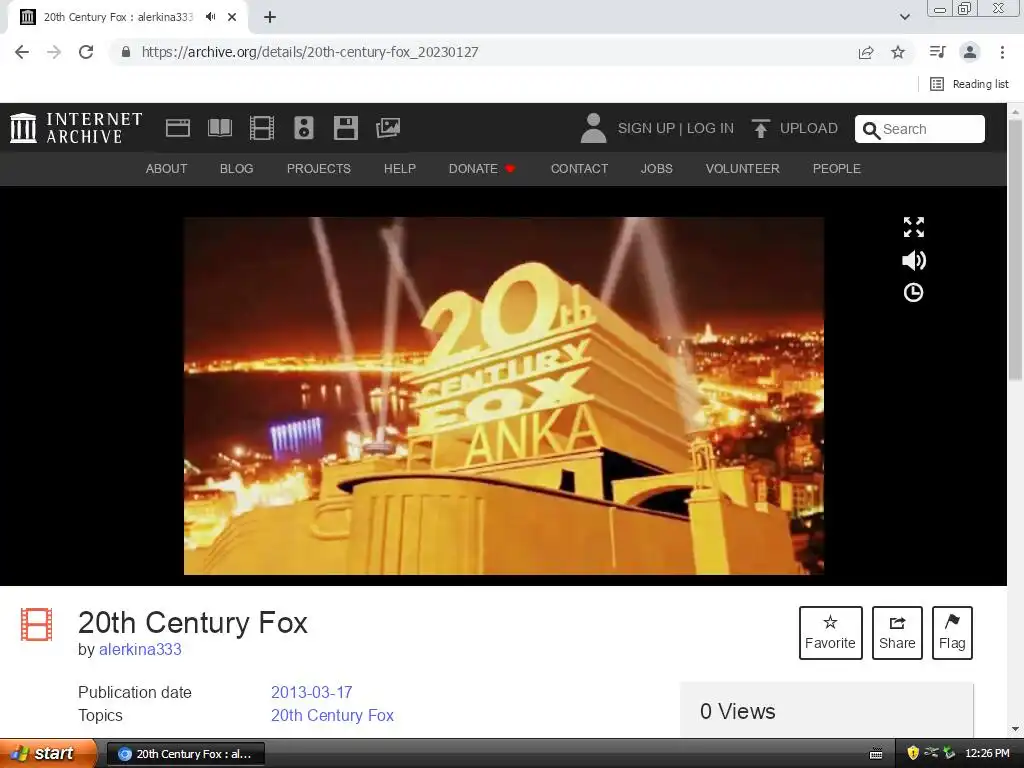Image resolution: width=1024 pixels, height=768 pixels.
Task: Open the Texts book icon
Action: point(219,128)
